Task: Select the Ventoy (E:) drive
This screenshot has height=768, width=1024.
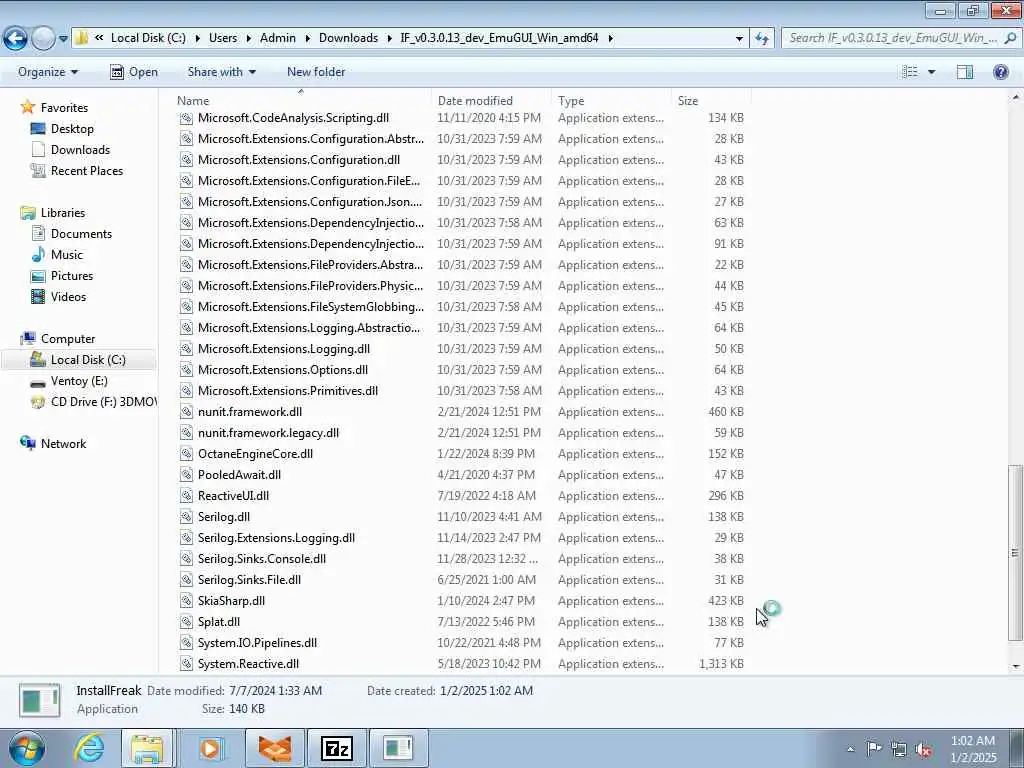Action: [x=79, y=381]
